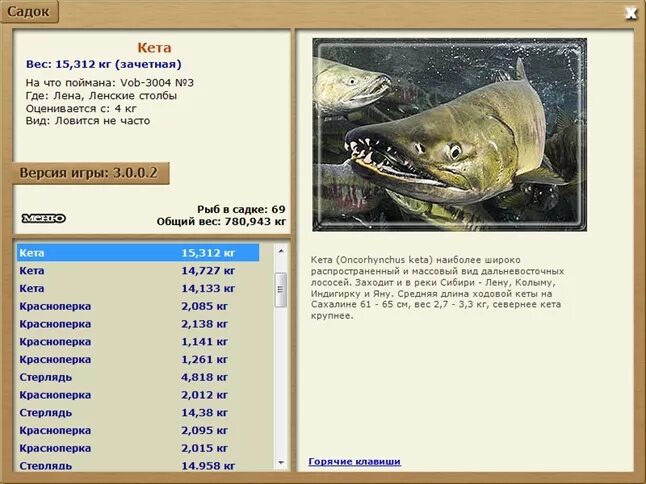Click the Общий вес: 780,943 кг total
The width and height of the screenshot is (646, 484).
click(221, 222)
